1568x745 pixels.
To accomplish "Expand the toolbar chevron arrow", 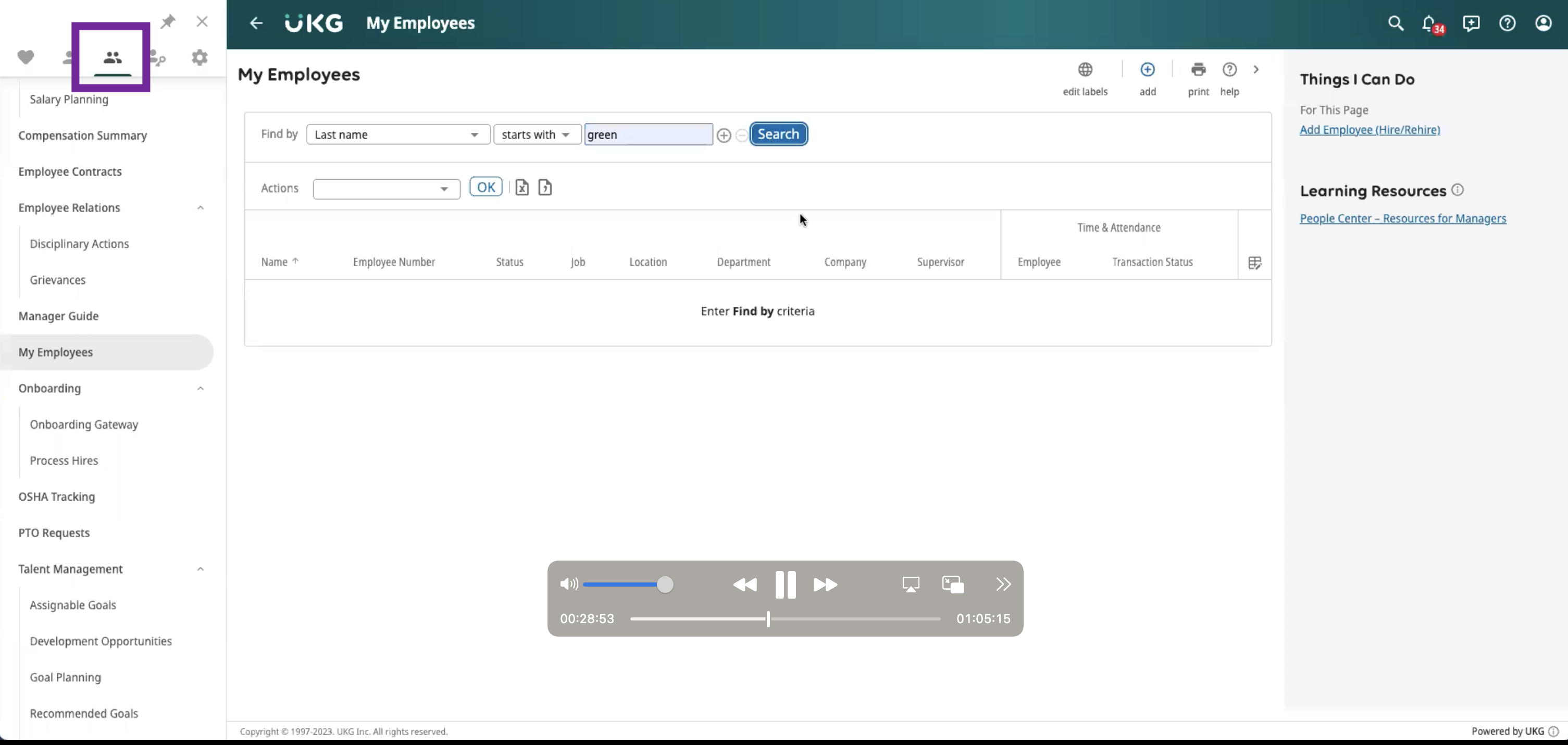I will click(x=1256, y=69).
